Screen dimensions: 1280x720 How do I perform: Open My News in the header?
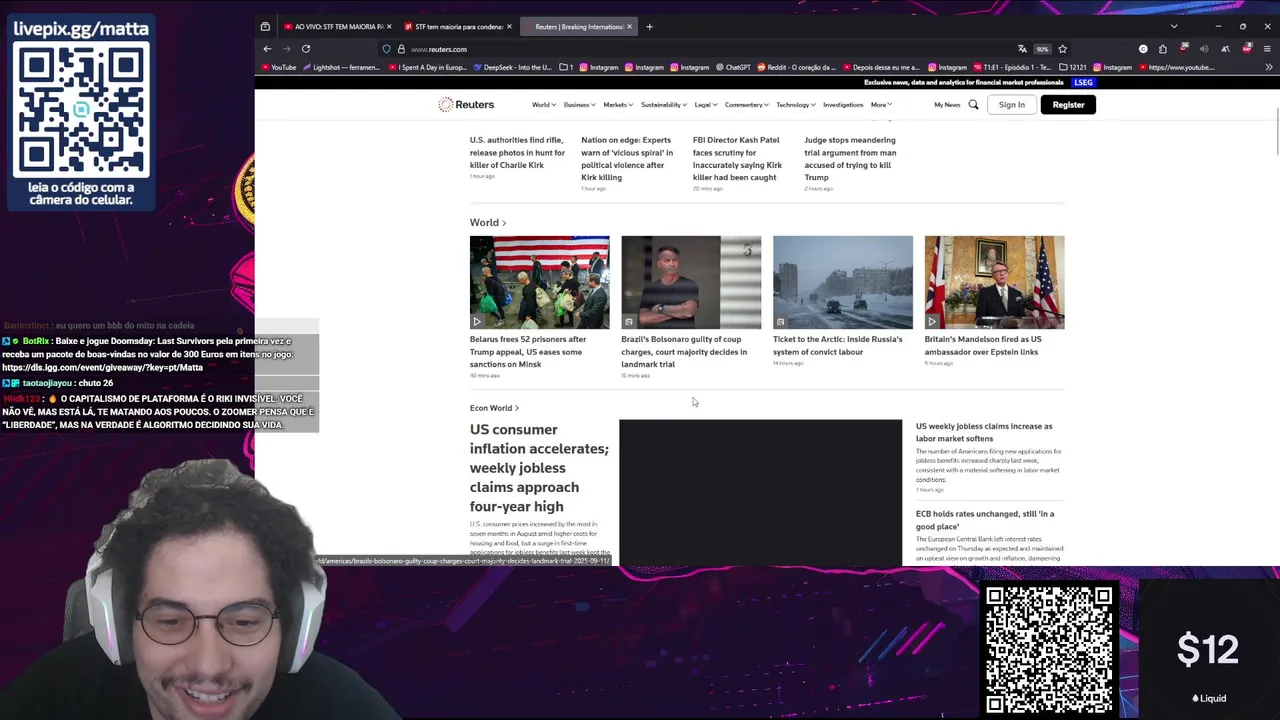(947, 104)
